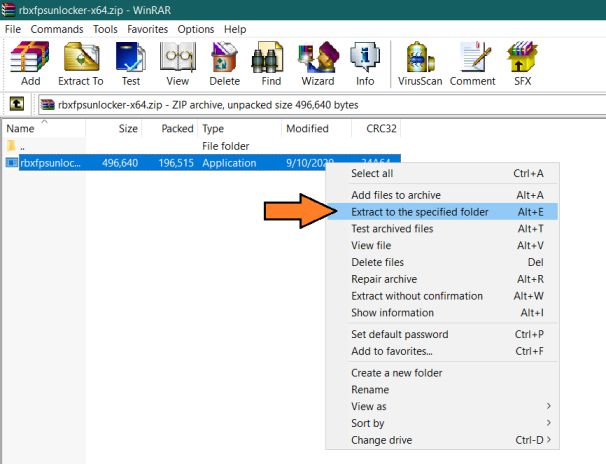The width and height of the screenshot is (606, 464).
Task: Open the View book icon
Action: pos(178,64)
